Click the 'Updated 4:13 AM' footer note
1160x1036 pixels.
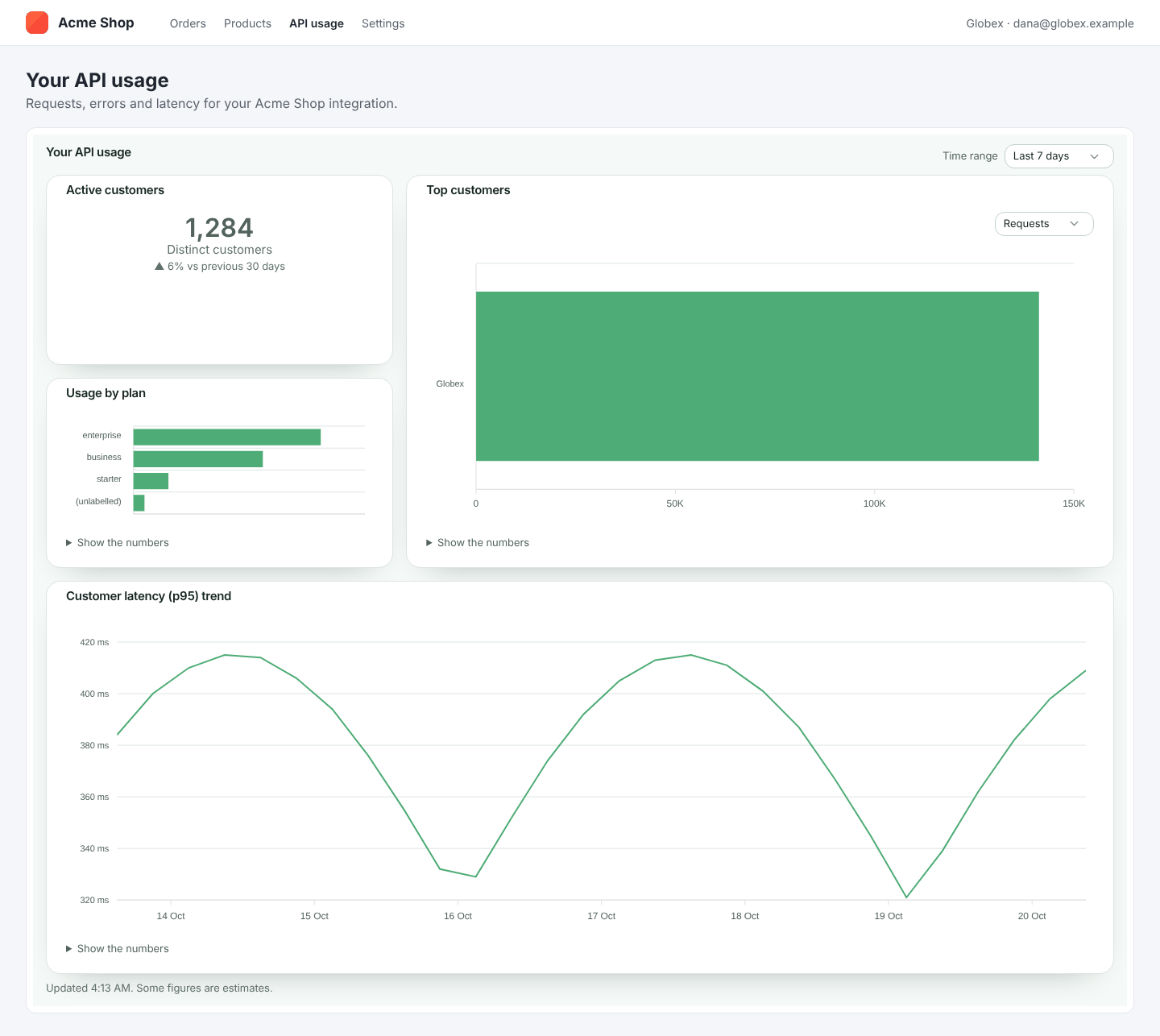click(159, 988)
